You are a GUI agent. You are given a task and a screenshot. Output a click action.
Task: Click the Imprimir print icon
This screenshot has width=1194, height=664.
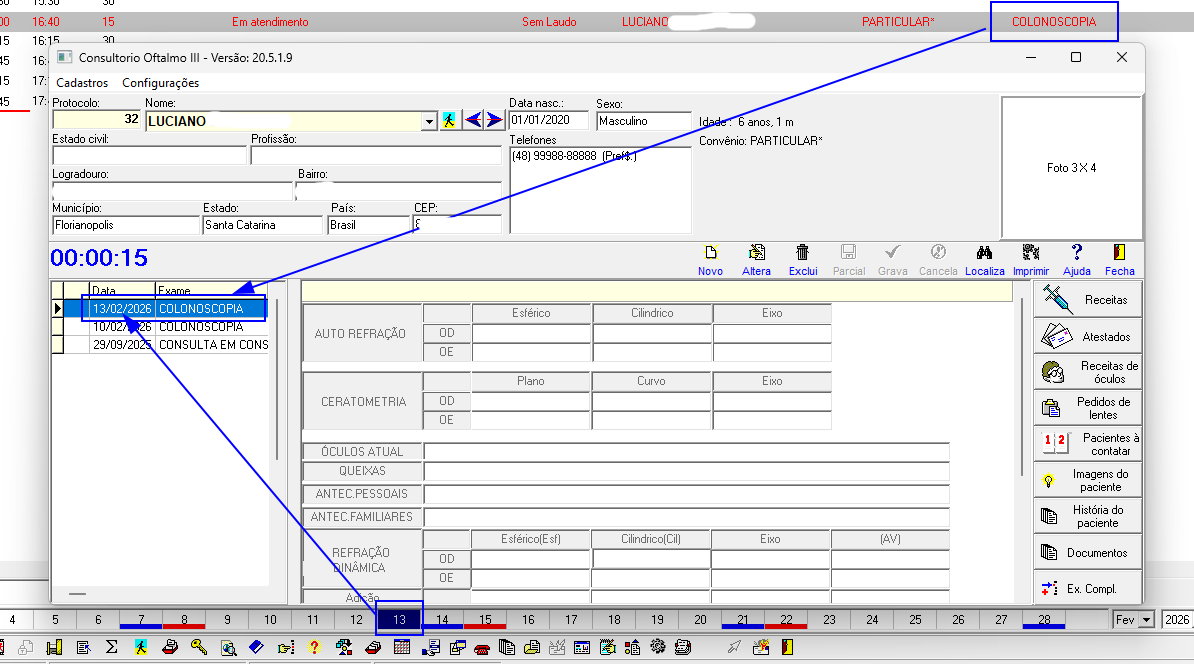[1030, 254]
